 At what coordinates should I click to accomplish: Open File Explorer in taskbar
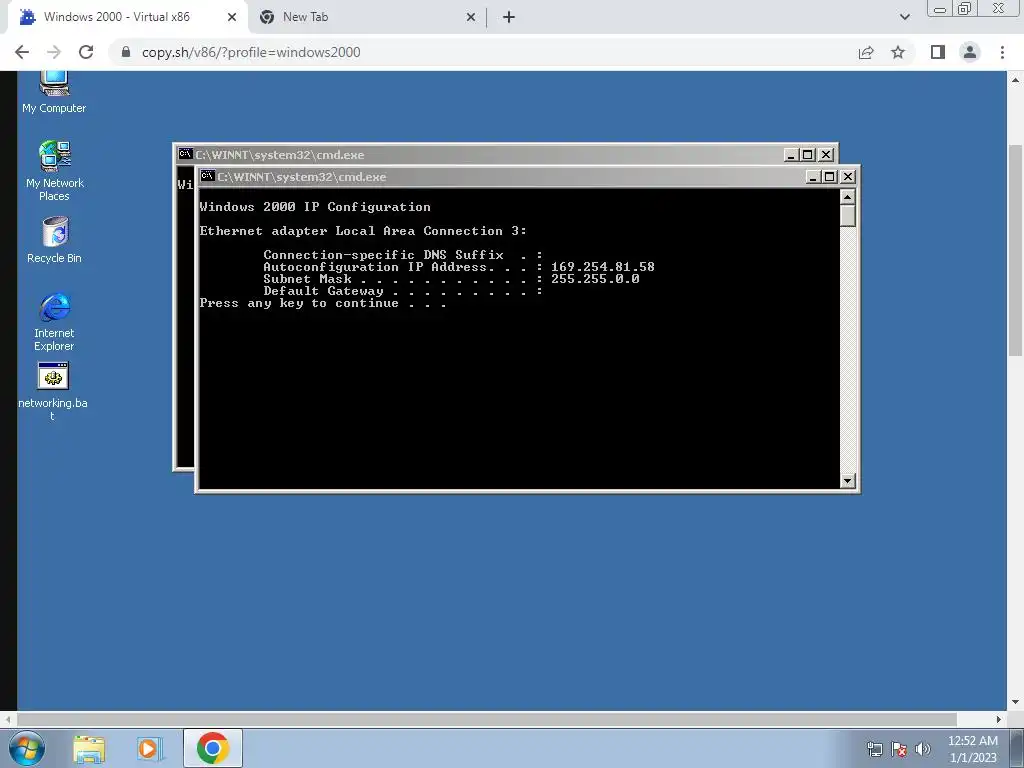[89, 748]
